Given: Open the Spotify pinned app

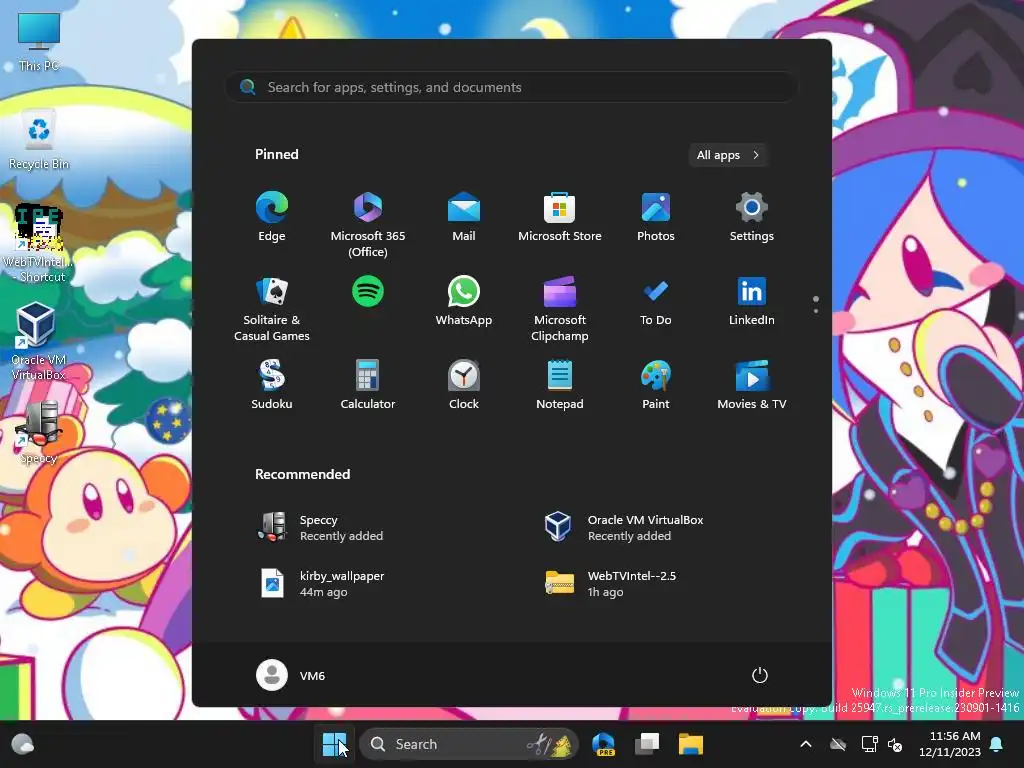Looking at the screenshot, I should (368, 291).
